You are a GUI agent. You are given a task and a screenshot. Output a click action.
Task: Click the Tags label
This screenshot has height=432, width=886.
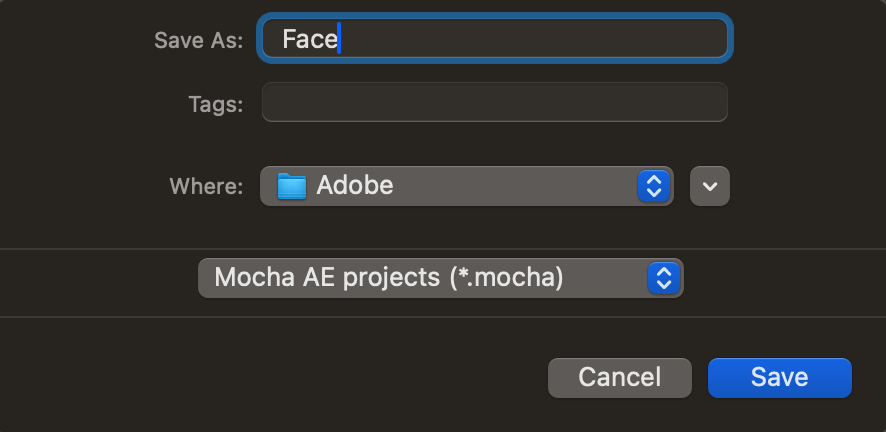tap(215, 104)
